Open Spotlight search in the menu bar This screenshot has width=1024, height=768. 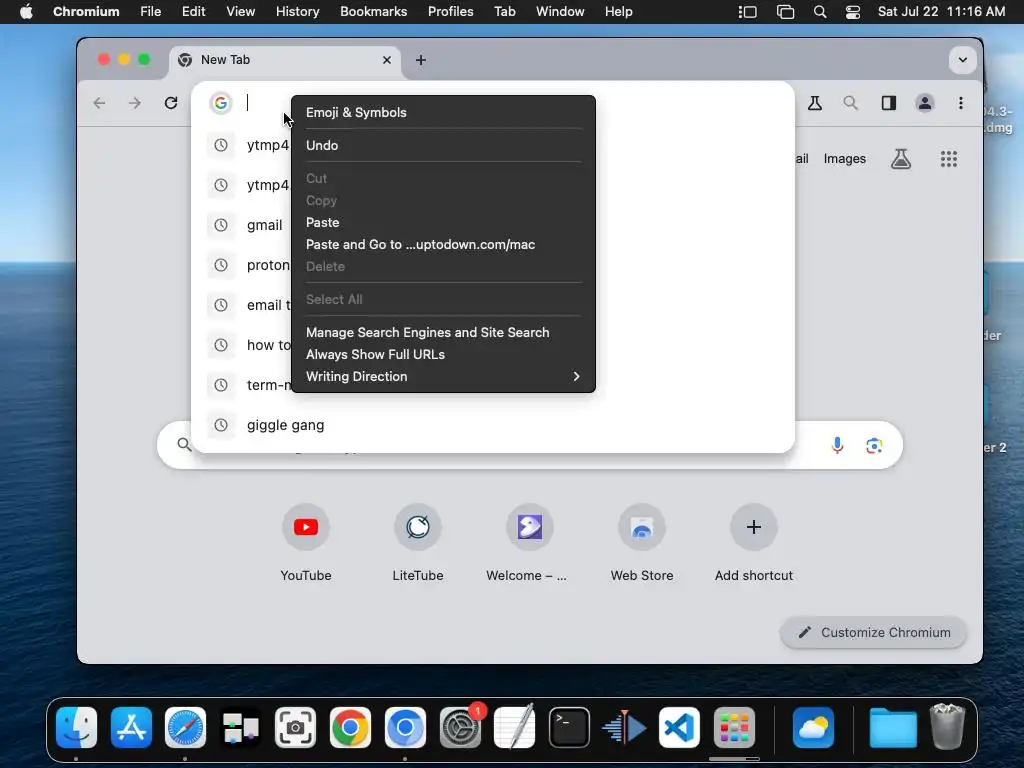[820, 12]
